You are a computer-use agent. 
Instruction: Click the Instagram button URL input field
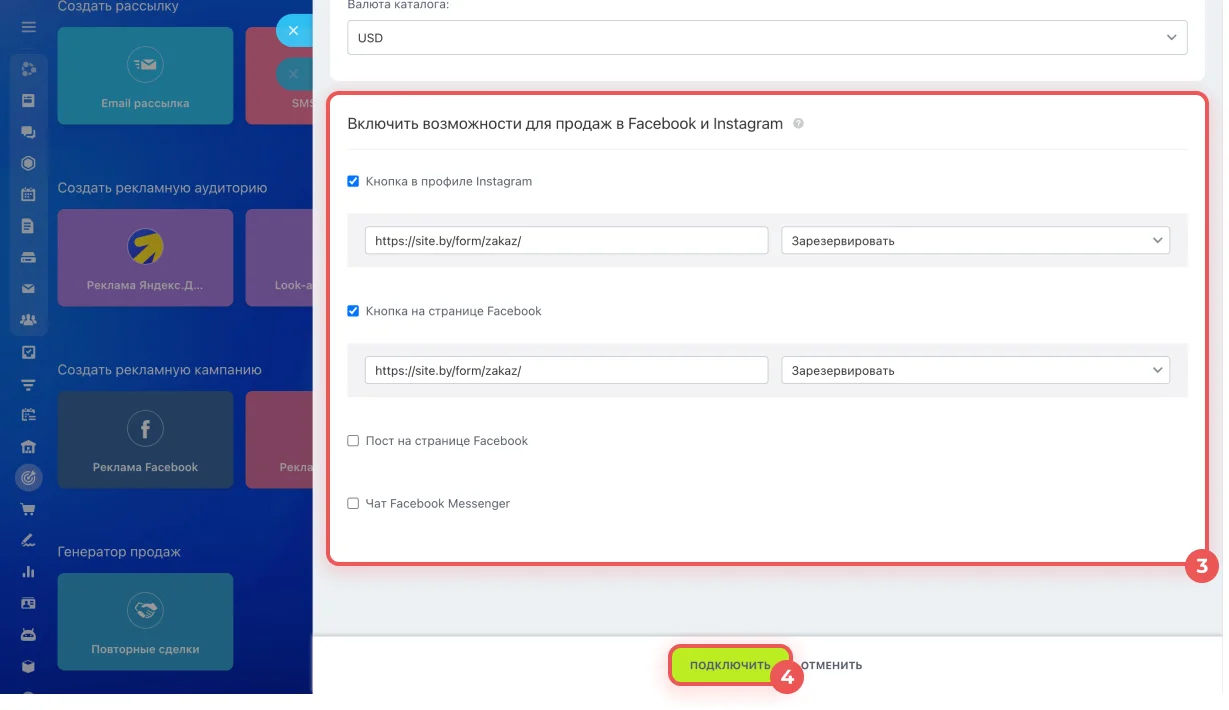[566, 241]
